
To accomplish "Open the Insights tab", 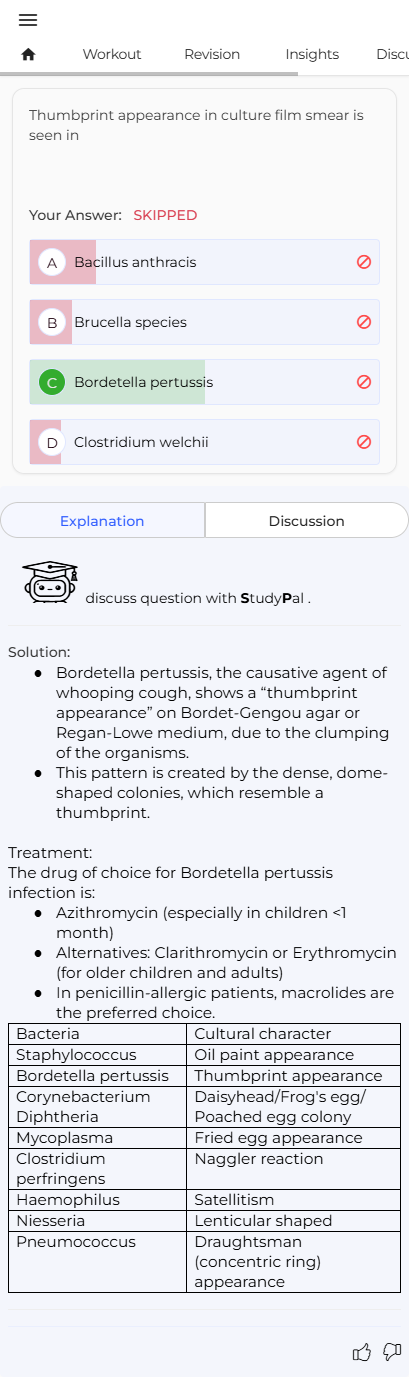I will click(312, 54).
